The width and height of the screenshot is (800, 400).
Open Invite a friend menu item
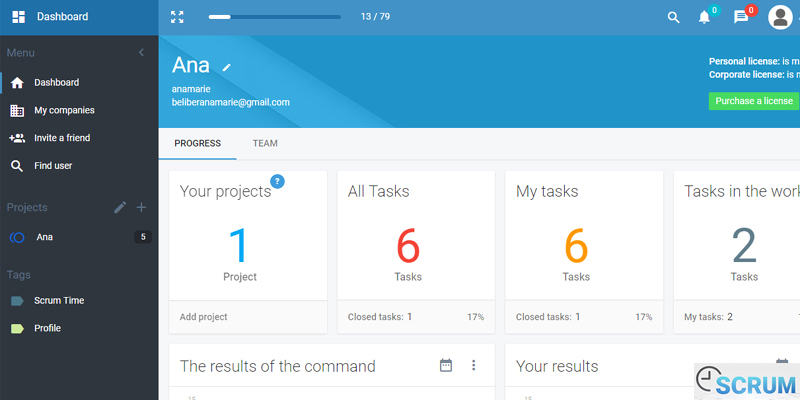(62, 138)
